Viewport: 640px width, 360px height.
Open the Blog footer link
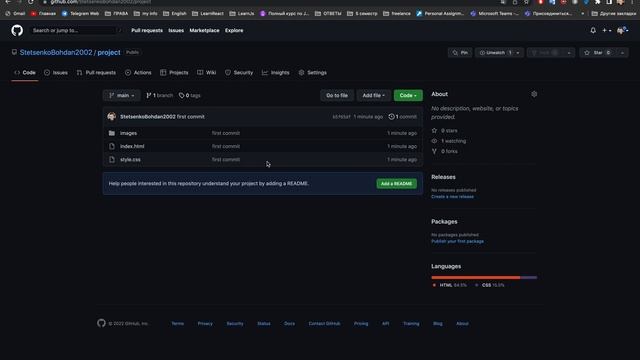click(438, 324)
